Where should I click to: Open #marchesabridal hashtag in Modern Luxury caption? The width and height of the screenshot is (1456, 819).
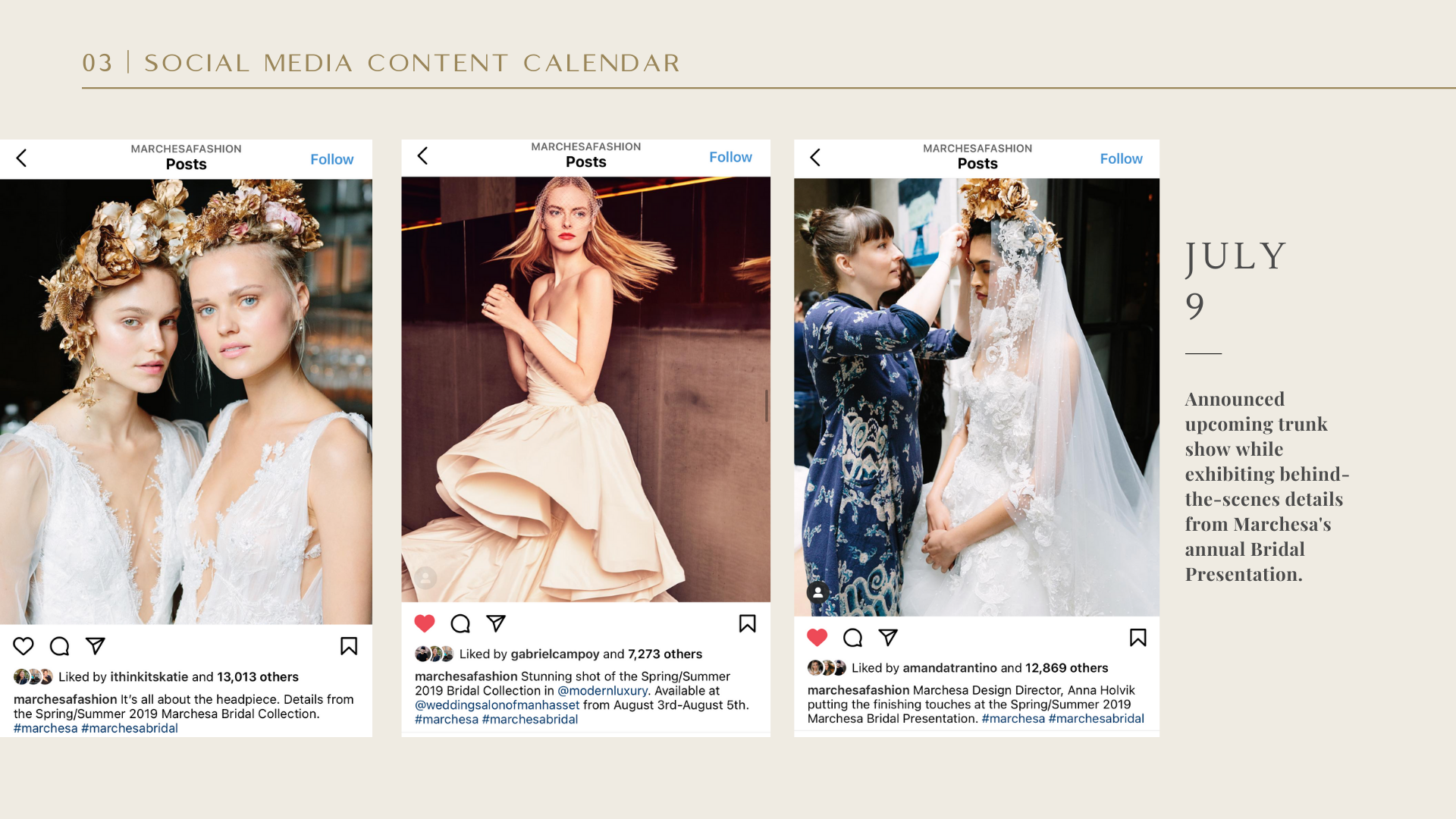(530, 719)
